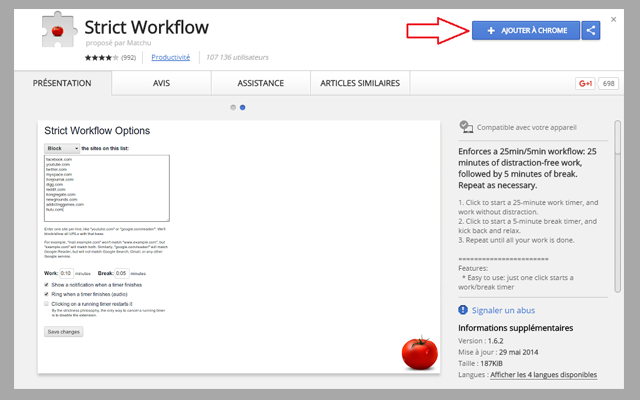The image size is (640, 400).
Task: Click the Work minutes input field
Action: [66, 273]
